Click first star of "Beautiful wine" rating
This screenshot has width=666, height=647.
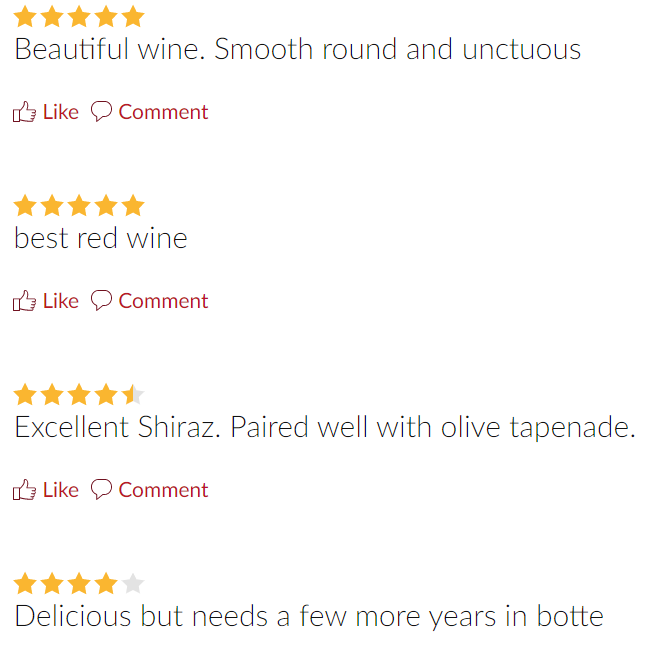coord(25,16)
